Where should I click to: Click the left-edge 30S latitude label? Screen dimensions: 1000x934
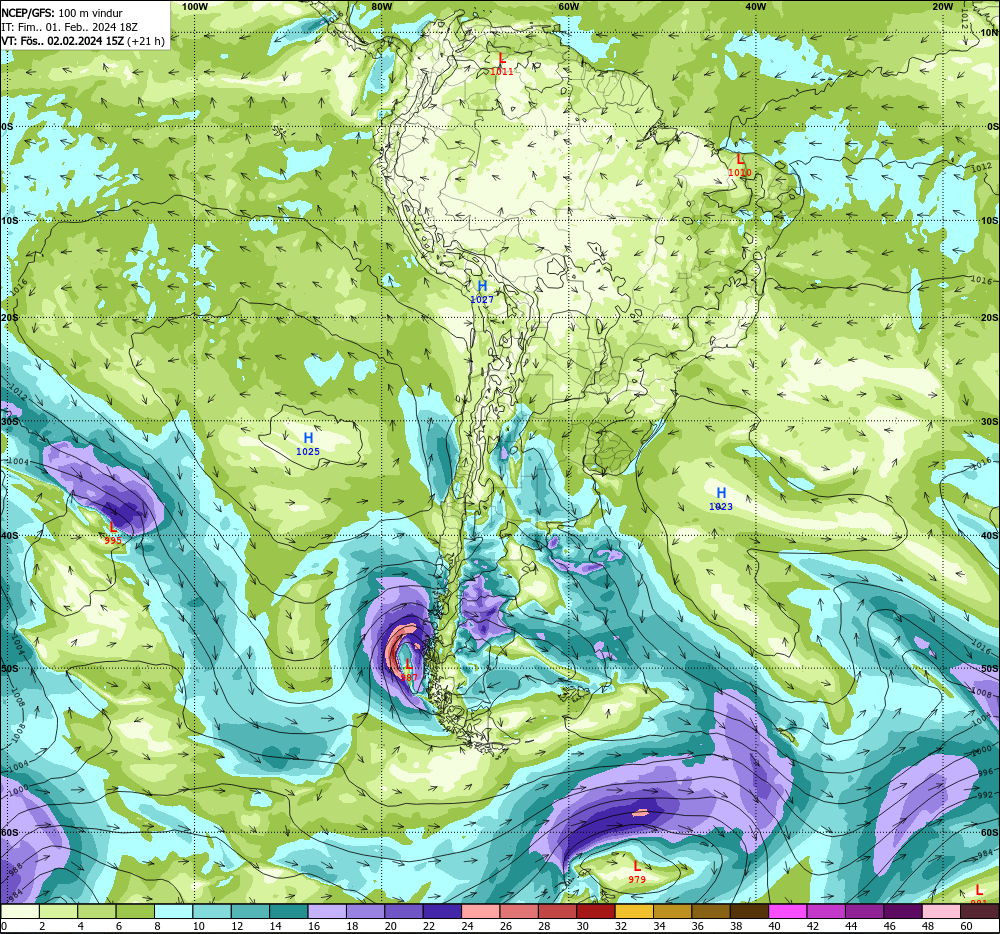point(10,421)
